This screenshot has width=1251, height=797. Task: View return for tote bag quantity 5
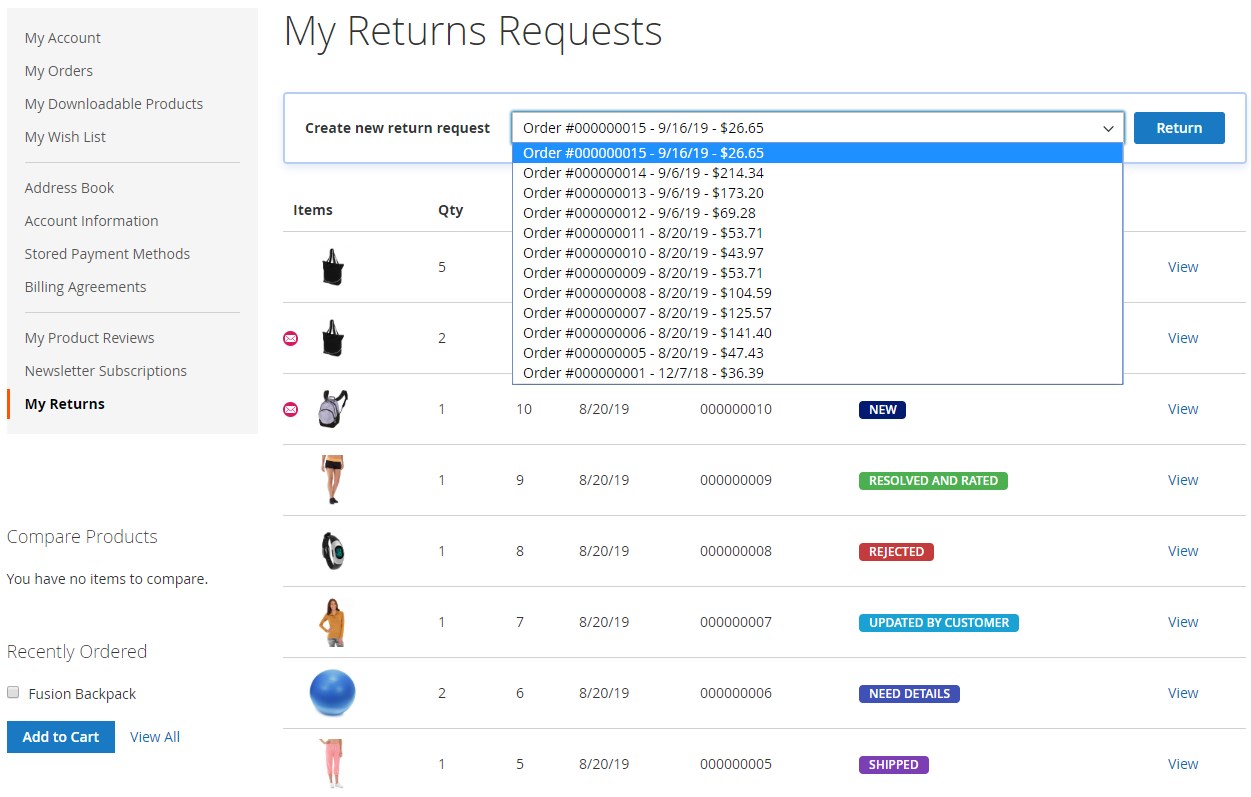pos(1183,267)
